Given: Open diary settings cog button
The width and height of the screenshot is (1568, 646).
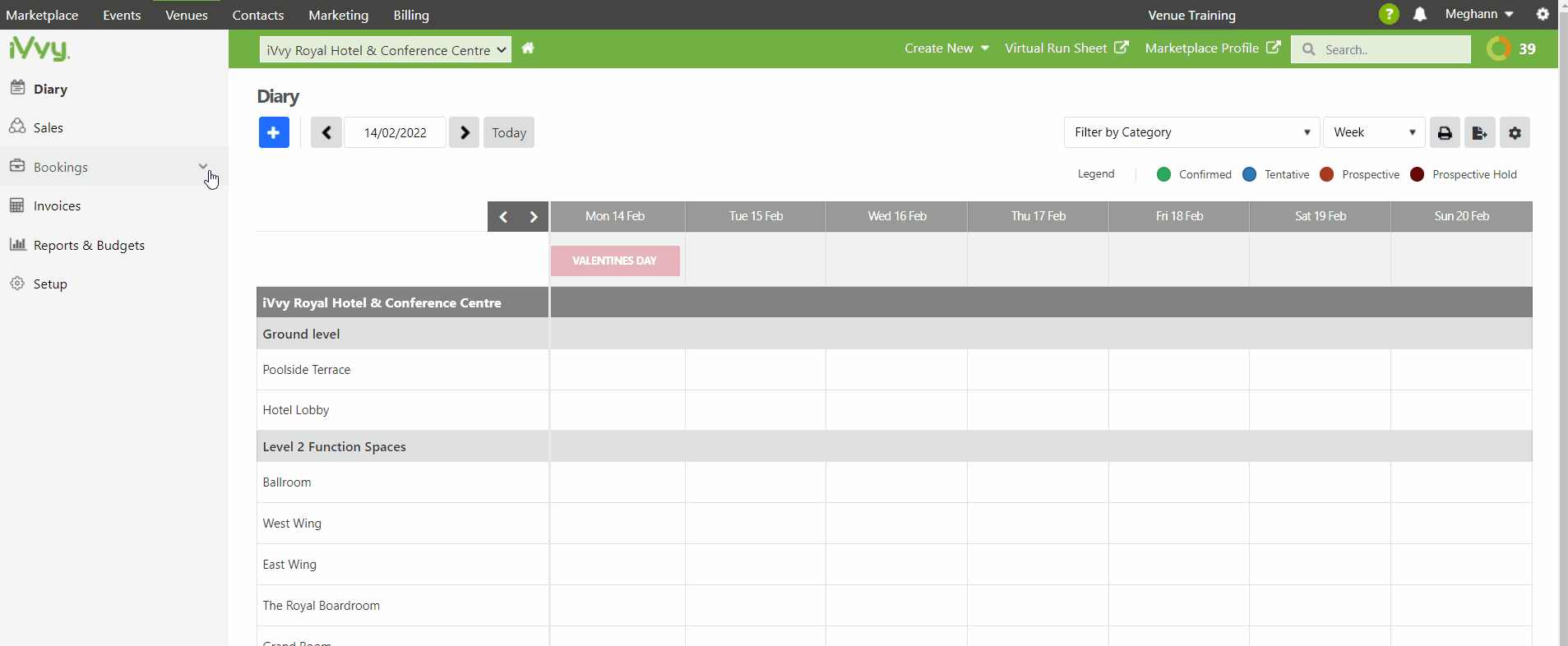Looking at the screenshot, I should [x=1515, y=132].
